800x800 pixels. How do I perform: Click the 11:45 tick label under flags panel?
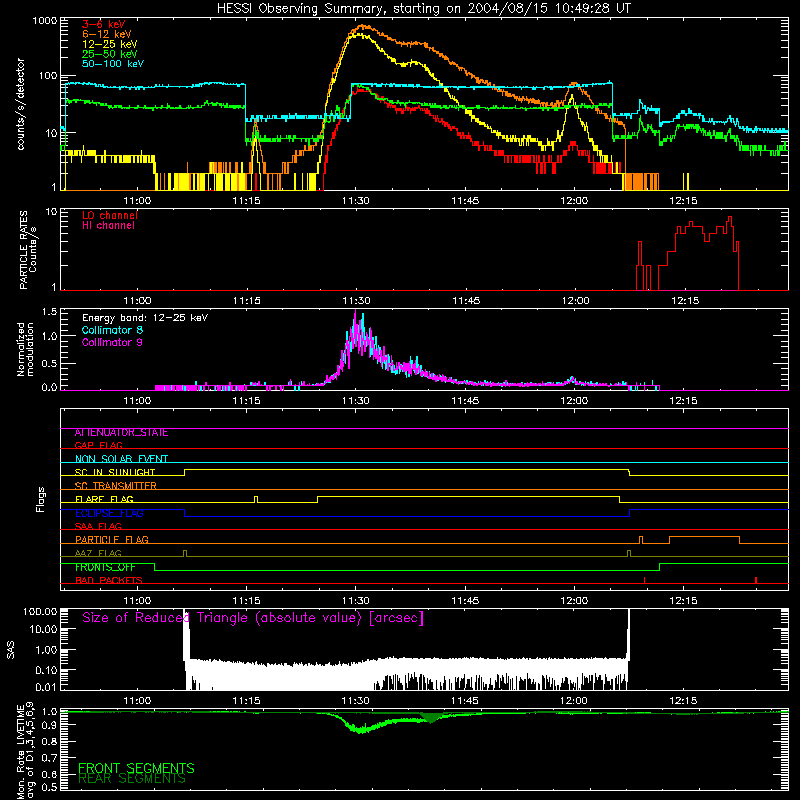(465, 601)
